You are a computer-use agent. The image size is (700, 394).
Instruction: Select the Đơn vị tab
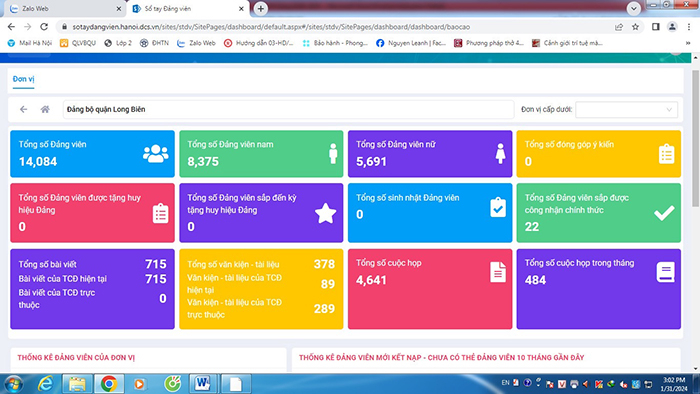[23, 79]
